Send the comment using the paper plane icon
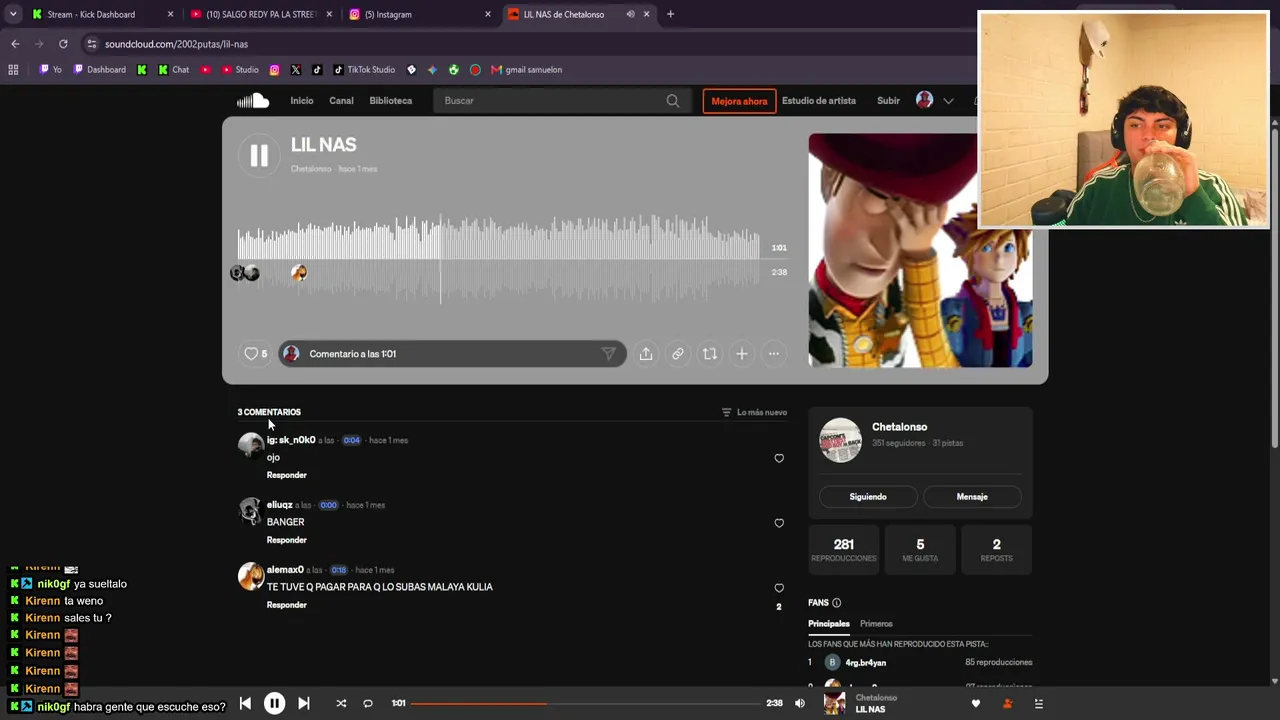This screenshot has width=1280, height=720. pos(608,353)
